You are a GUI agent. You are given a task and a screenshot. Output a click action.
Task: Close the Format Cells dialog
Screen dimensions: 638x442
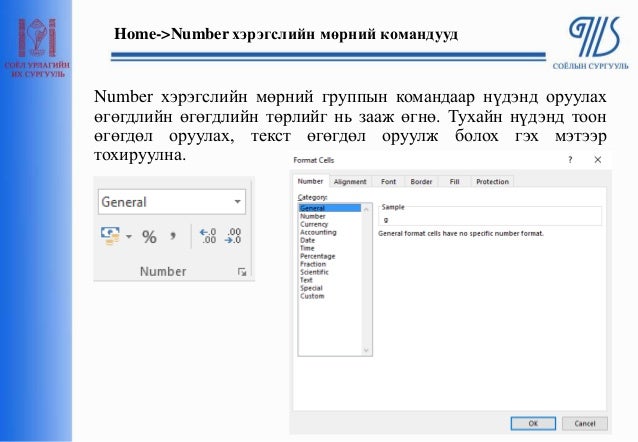(x=598, y=160)
